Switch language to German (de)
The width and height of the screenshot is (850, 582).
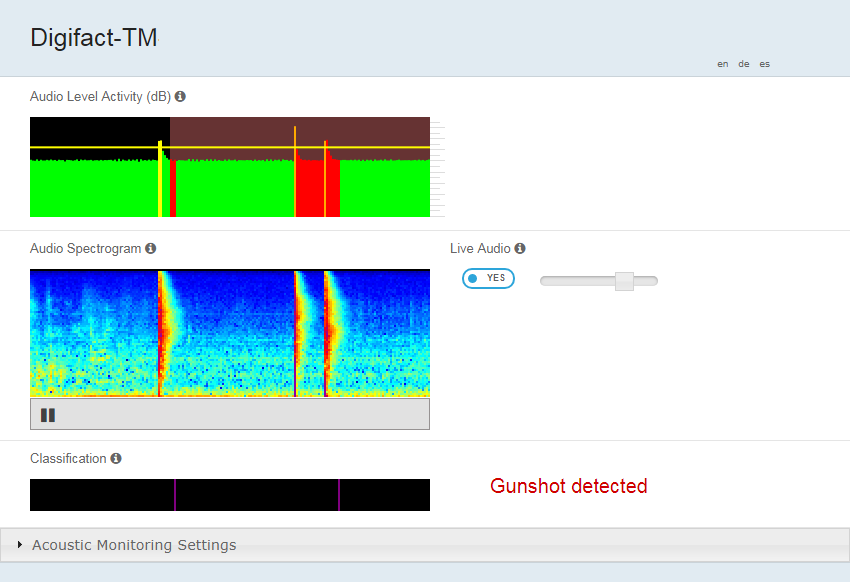tap(744, 64)
